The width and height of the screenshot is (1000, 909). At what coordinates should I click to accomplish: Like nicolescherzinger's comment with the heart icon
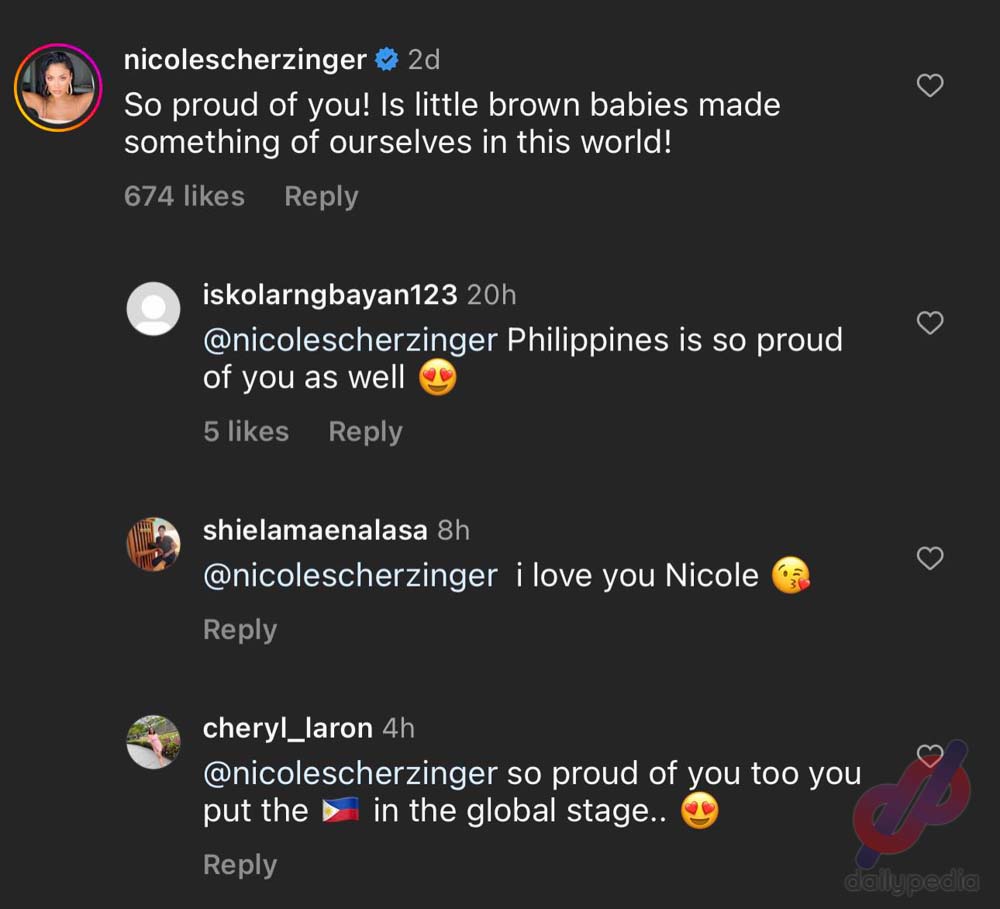[930, 86]
